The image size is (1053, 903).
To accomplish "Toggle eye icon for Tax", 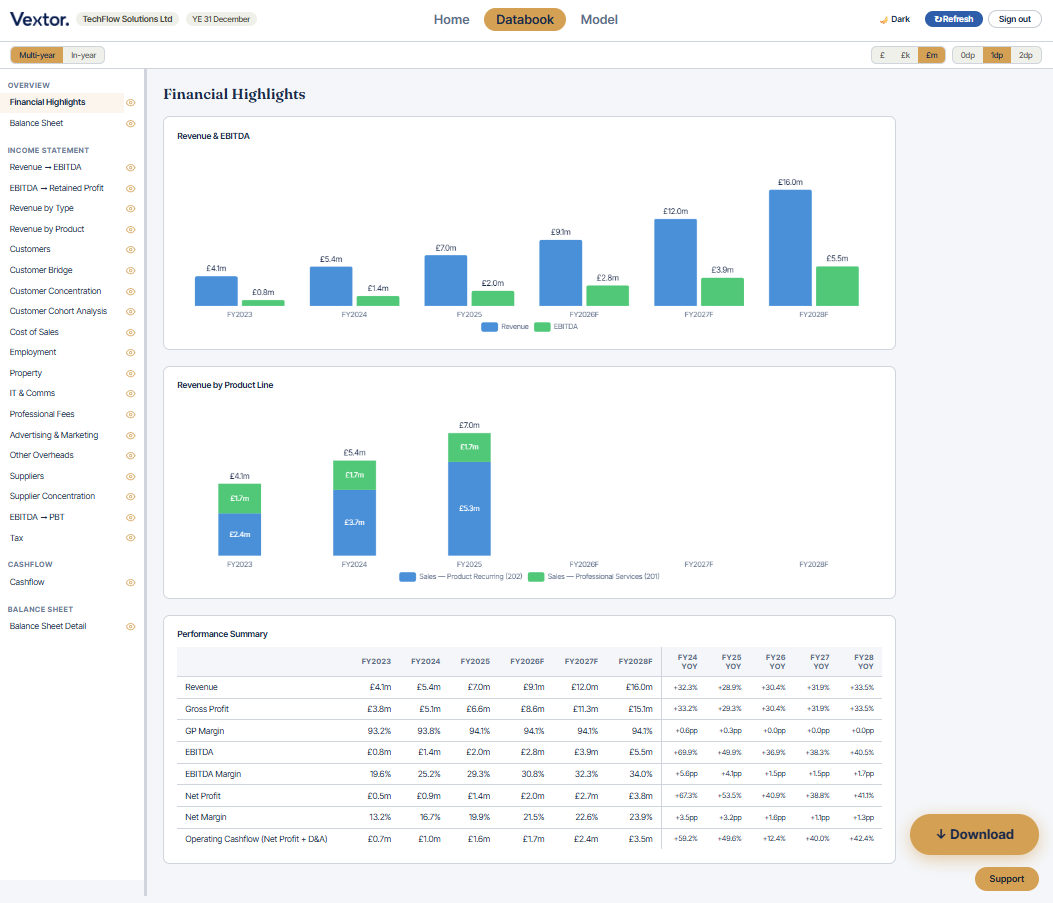I will 131,538.
